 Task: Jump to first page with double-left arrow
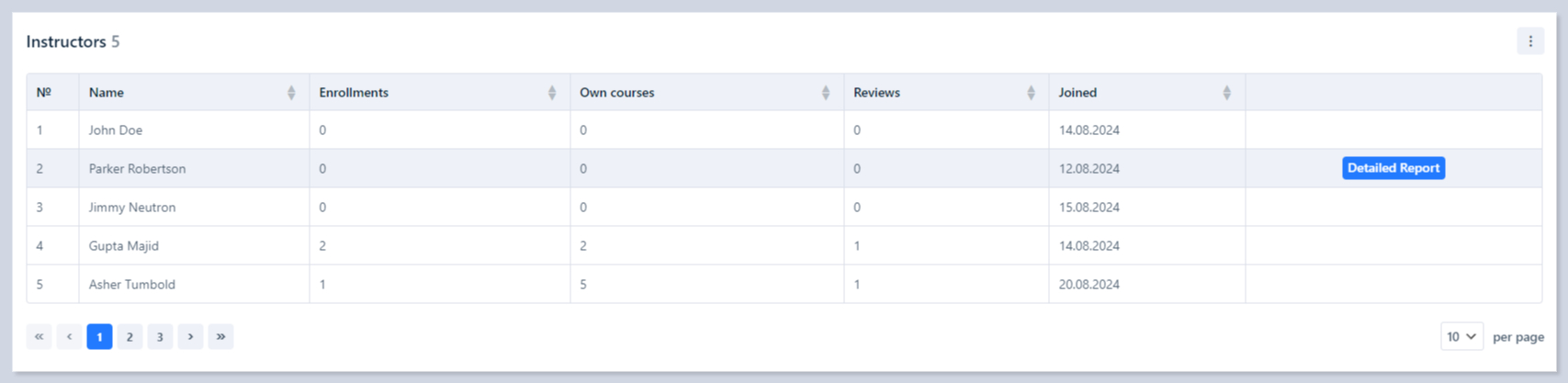[x=39, y=337]
